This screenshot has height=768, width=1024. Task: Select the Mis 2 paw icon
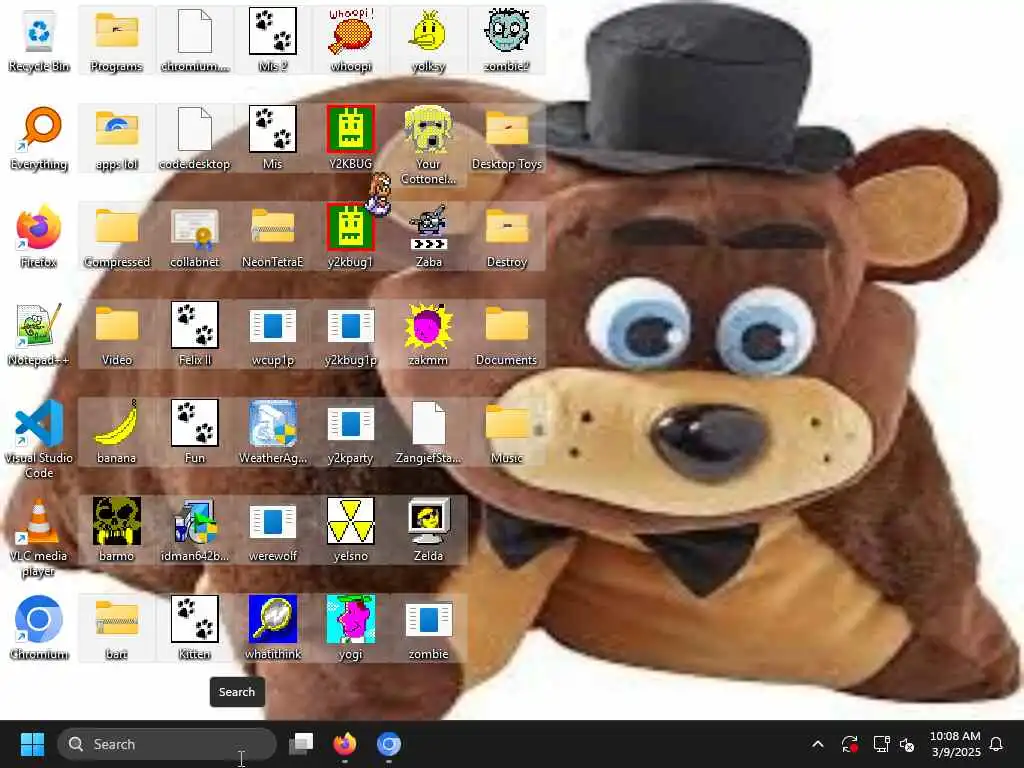coord(272,39)
